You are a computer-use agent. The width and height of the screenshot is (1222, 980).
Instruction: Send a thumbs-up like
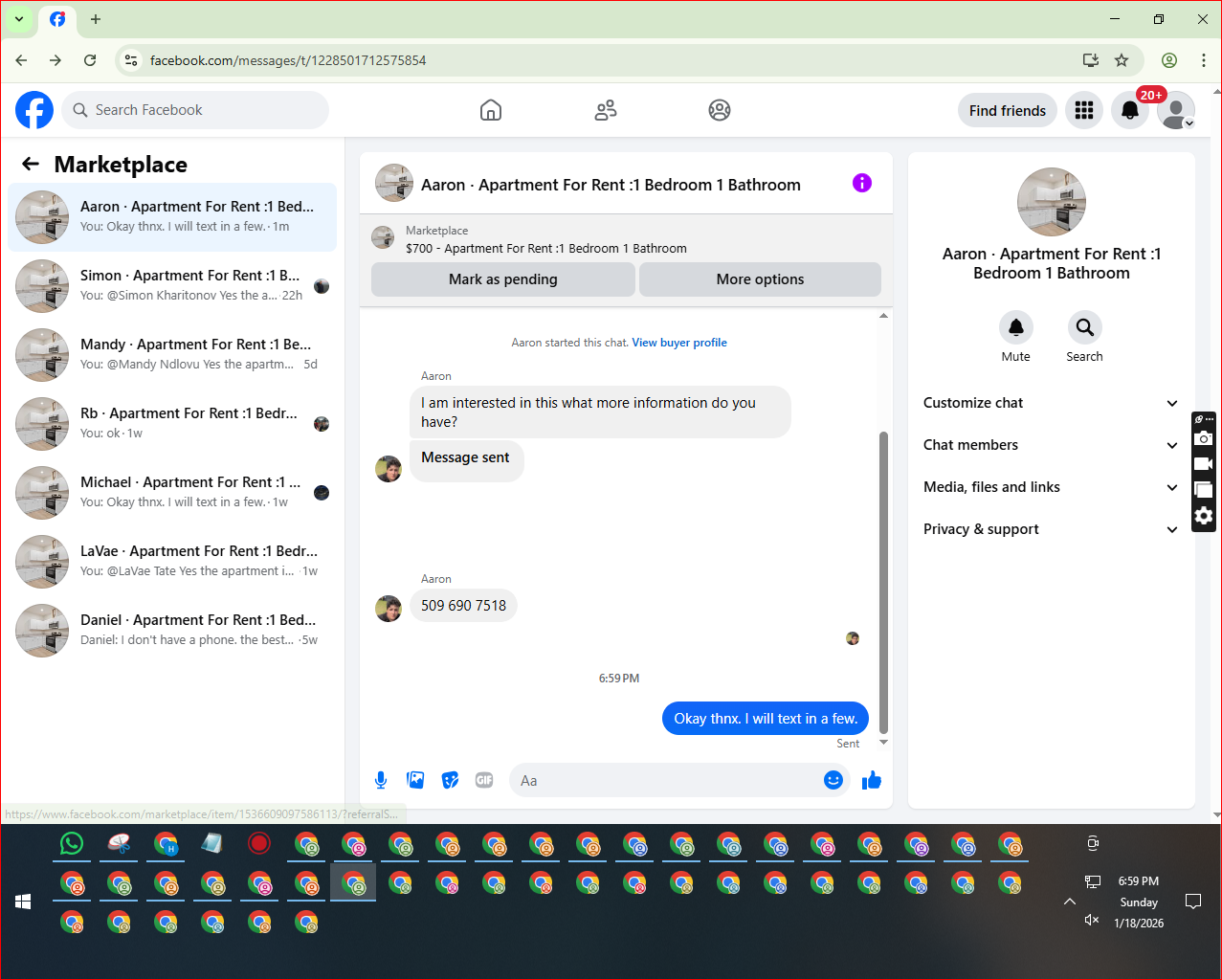point(872,780)
